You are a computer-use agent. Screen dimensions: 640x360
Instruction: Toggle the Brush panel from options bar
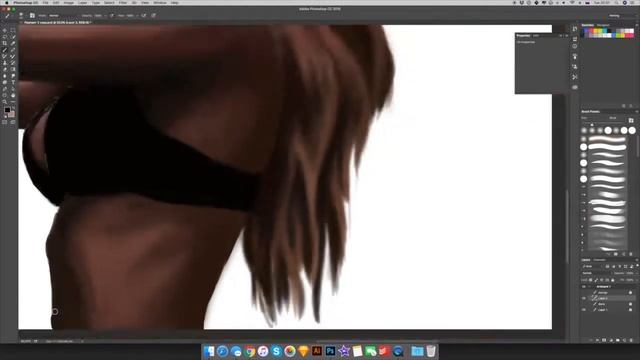click(x=32, y=16)
